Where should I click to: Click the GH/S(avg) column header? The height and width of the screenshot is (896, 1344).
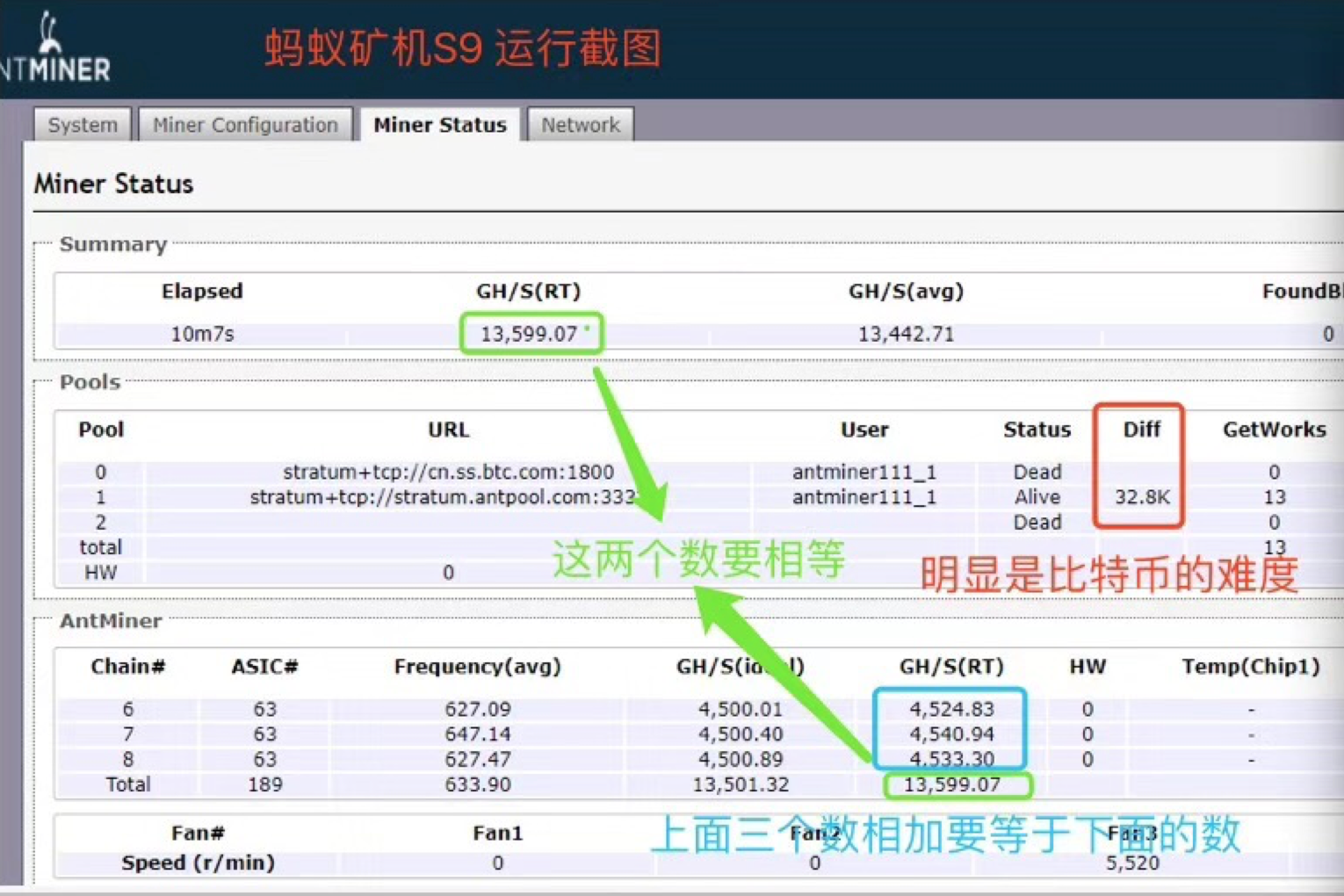tap(906, 292)
